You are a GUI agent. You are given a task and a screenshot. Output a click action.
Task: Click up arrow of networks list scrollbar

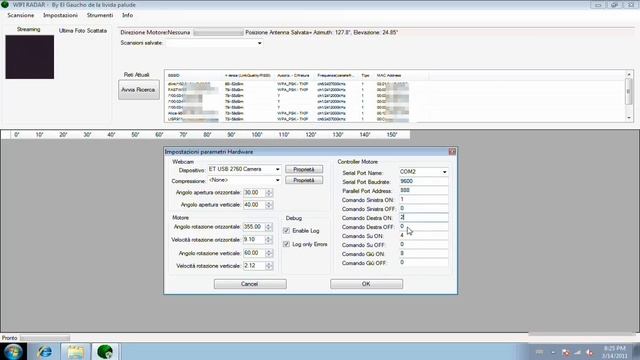pyautogui.click(x=629, y=74)
